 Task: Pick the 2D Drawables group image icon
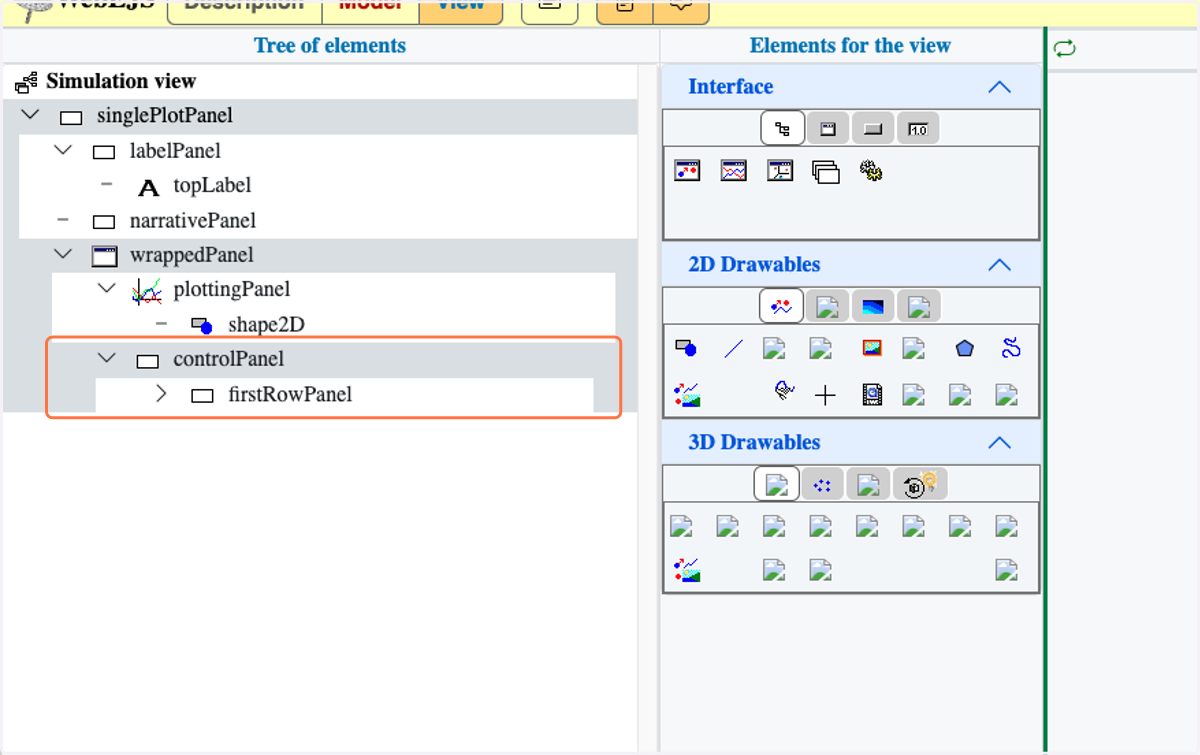pos(687,395)
